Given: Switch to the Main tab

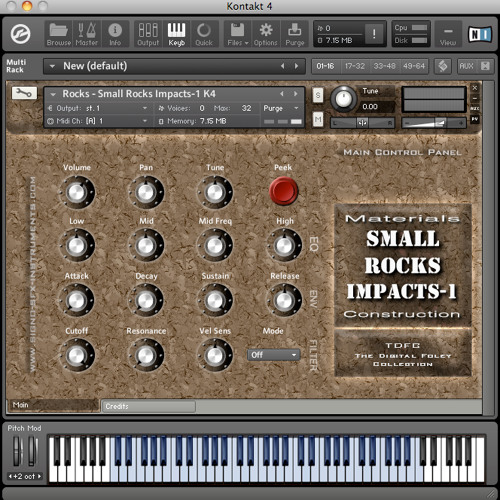Looking at the screenshot, I should point(53,405).
